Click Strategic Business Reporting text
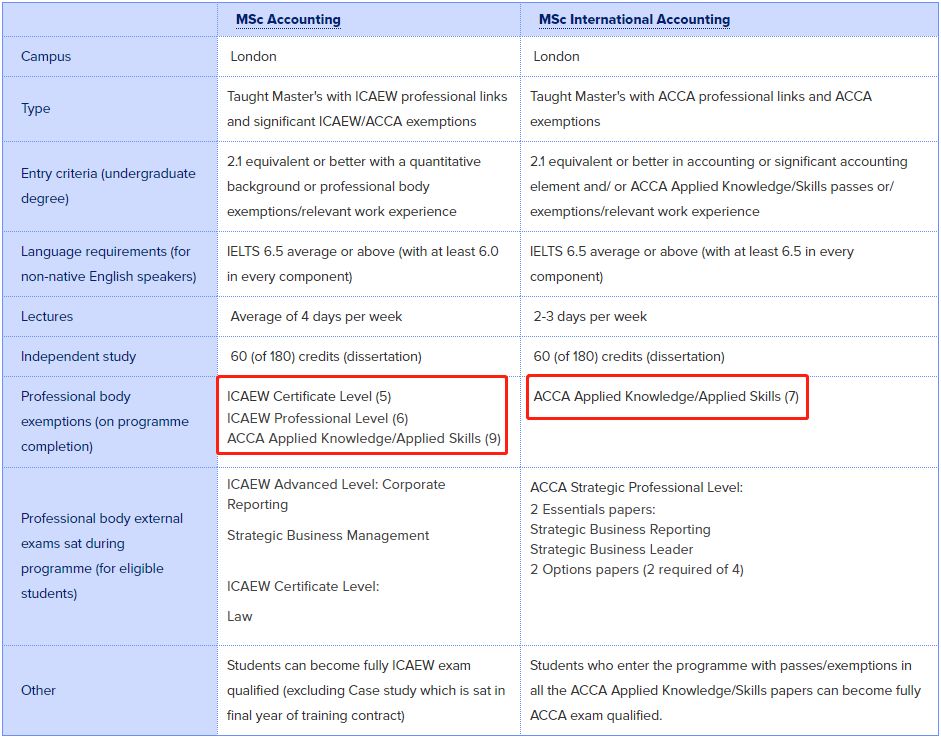This screenshot has height=738, width=941. 620,529
